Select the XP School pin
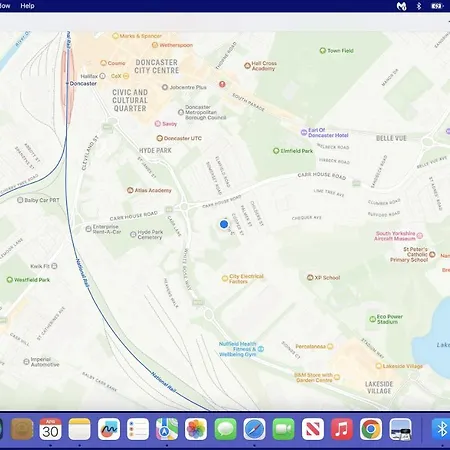 click(x=310, y=277)
